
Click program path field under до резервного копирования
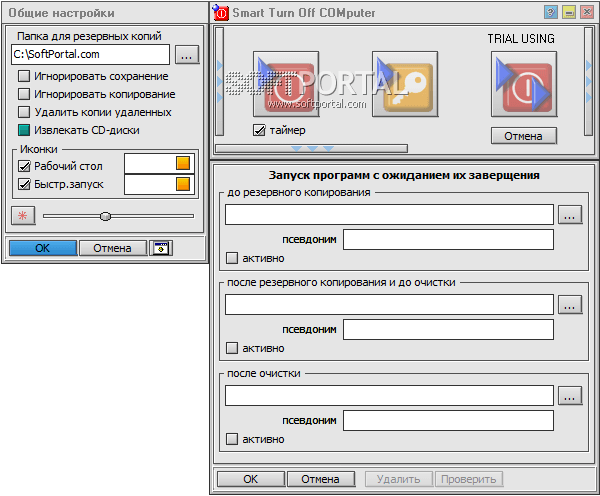tap(389, 214)
